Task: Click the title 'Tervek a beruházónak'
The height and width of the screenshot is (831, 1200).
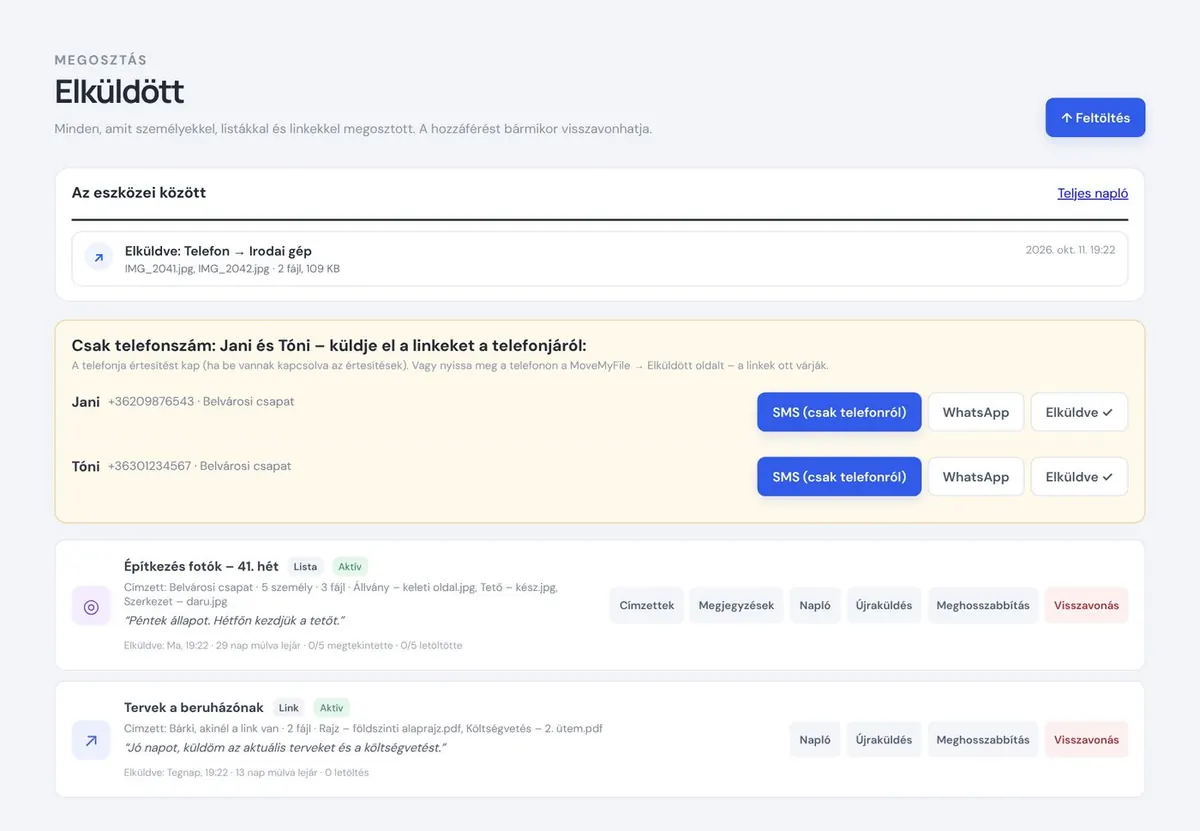Action: (x=194, y=708)
